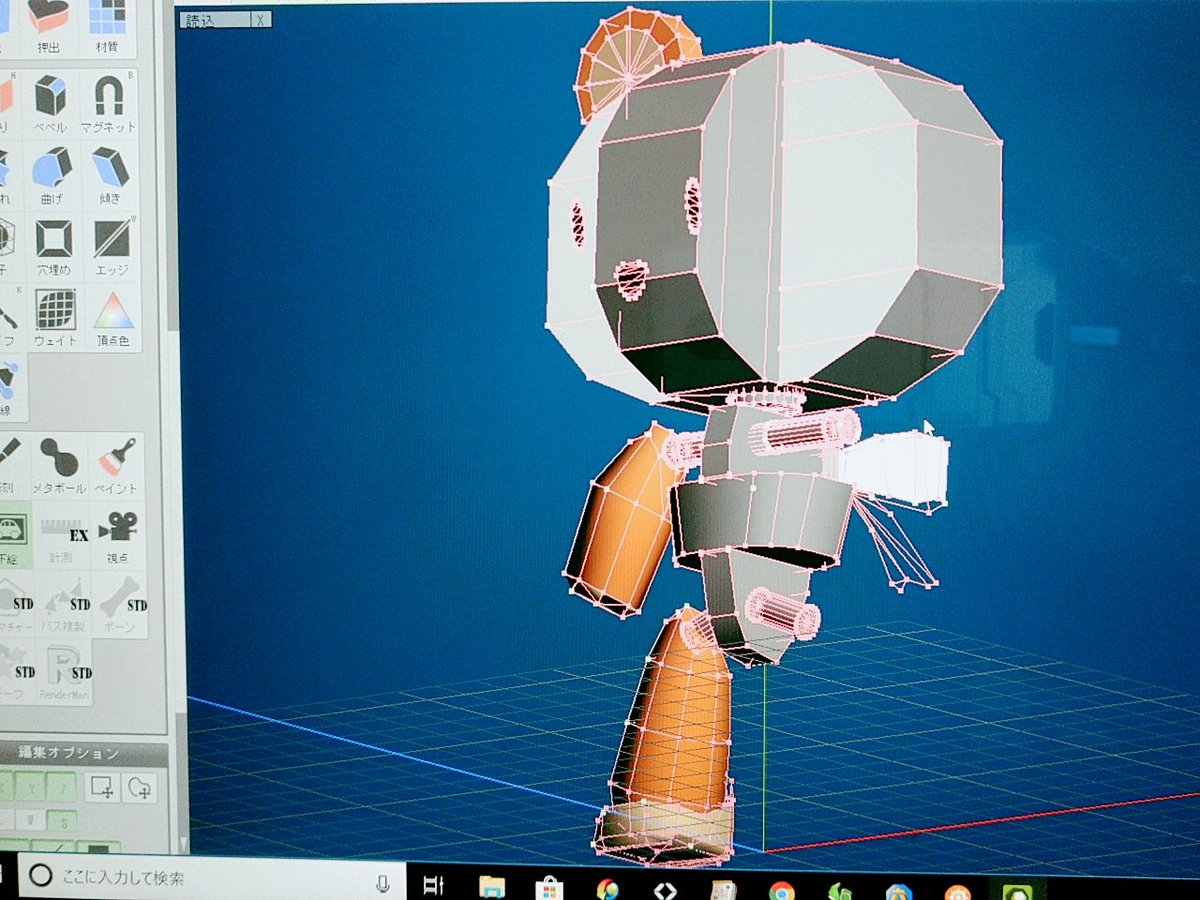The height and width of the screenshot is (900, 1200).
Task: Open Chrome from the taskbar
Action: [781, 891]
